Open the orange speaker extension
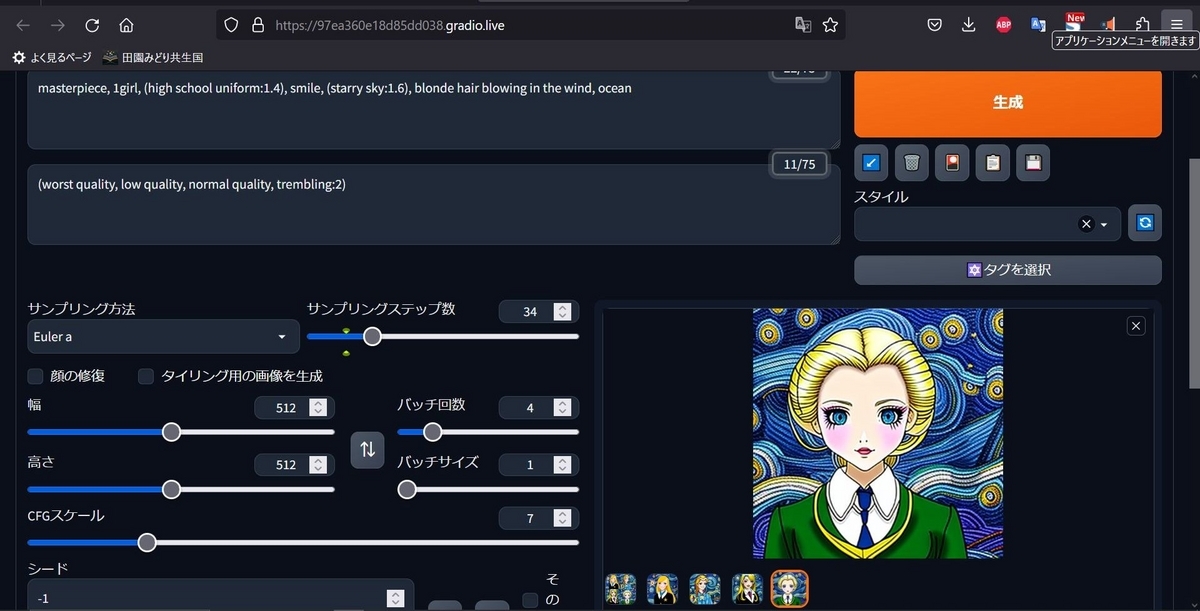1200x611 pixels. tap(1108, 25)
